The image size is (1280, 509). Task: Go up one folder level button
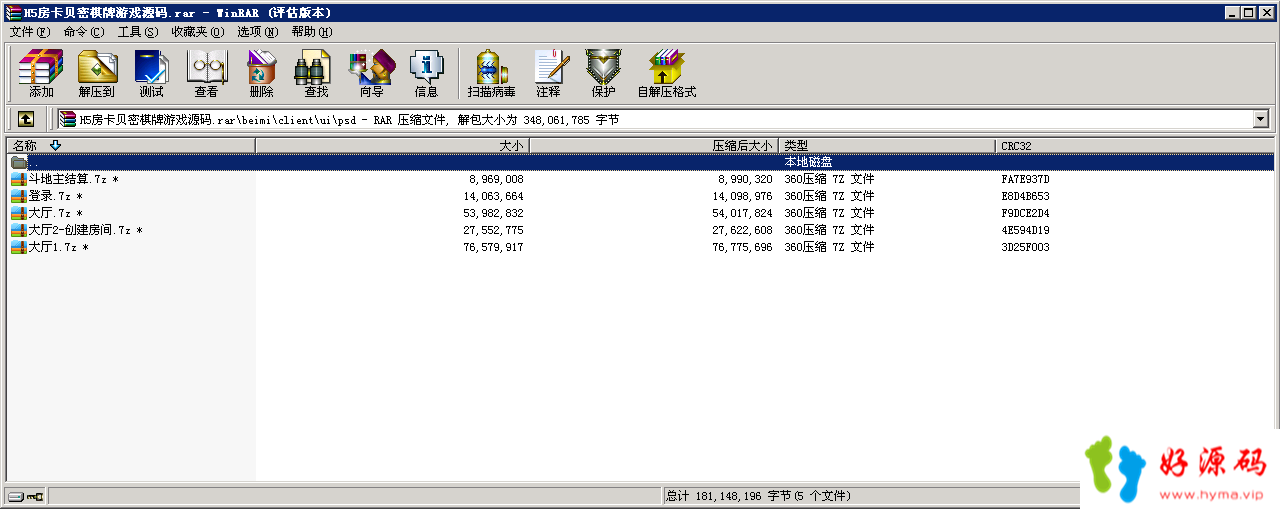pos(26,119)
